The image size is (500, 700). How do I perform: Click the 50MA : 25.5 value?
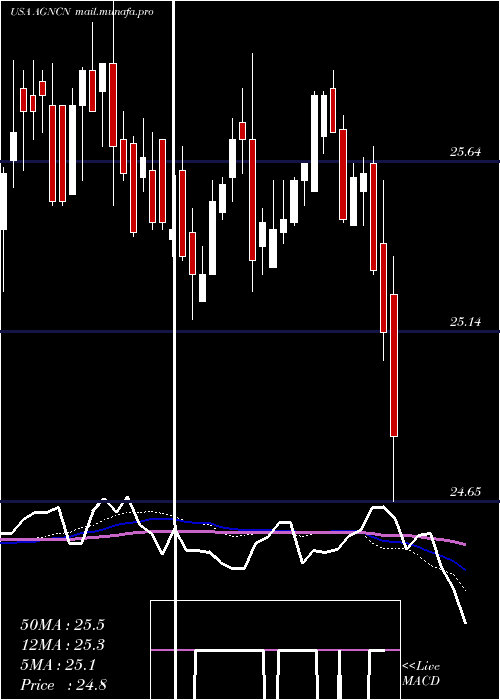pos(62,625)
